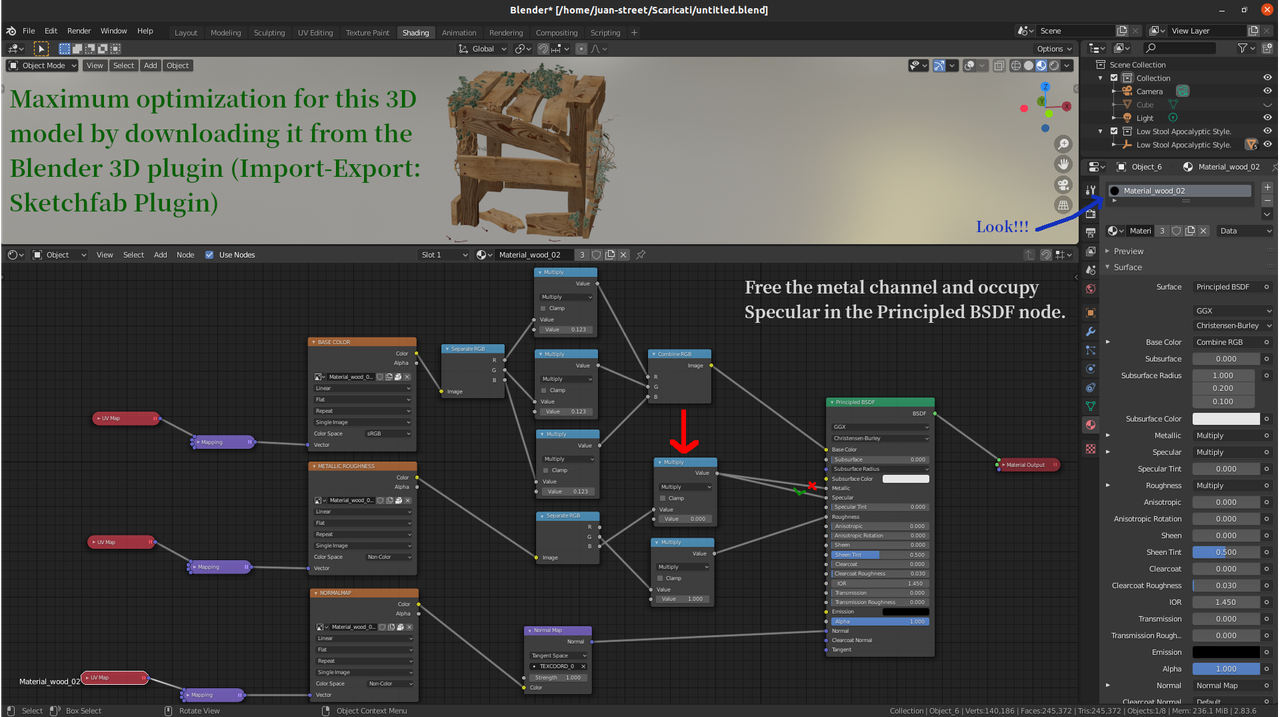Open the View Layer properties tab

coord(1090,251)
